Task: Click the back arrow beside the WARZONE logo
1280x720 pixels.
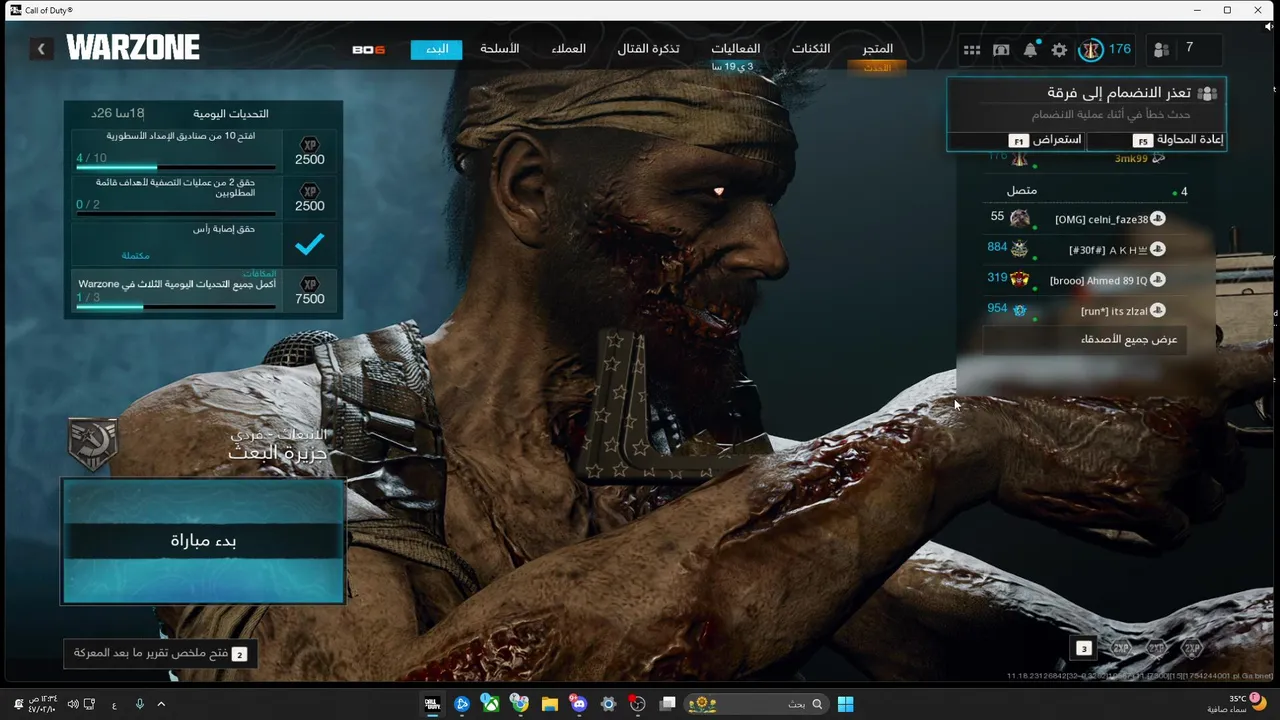Action: tap(41, 48)
